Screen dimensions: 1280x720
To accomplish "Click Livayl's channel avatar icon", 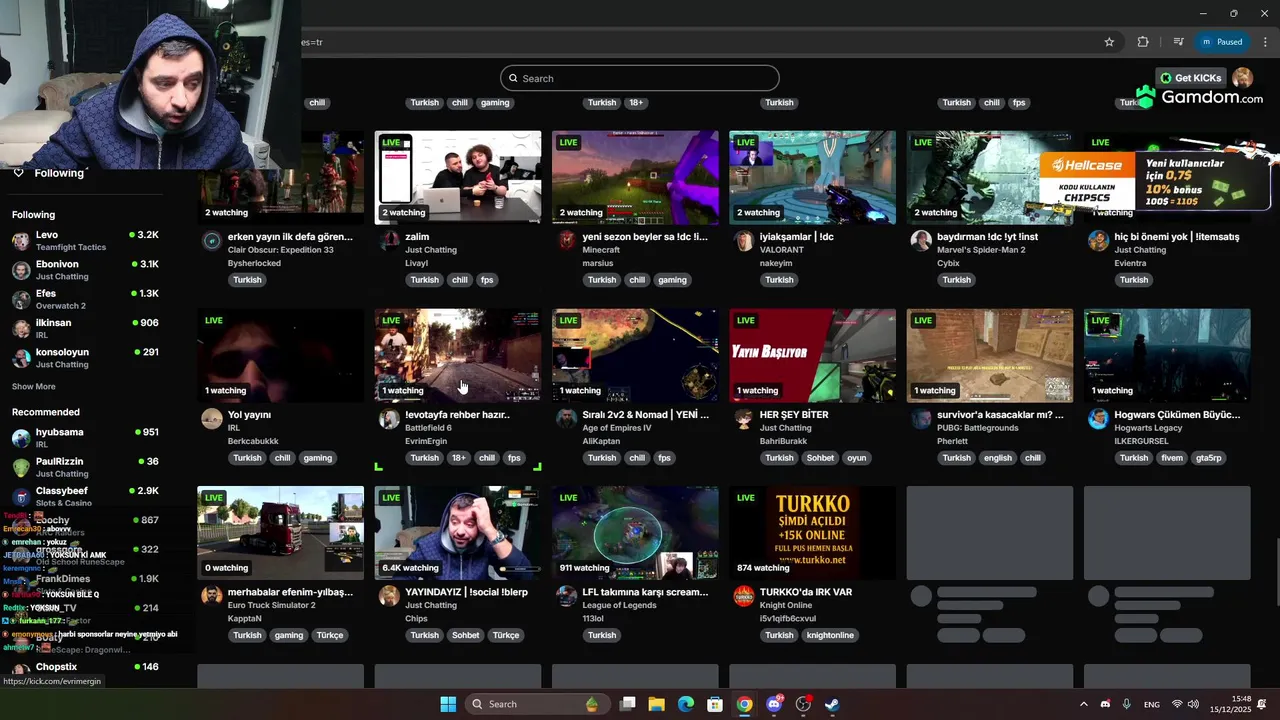I will coord(389,241).
